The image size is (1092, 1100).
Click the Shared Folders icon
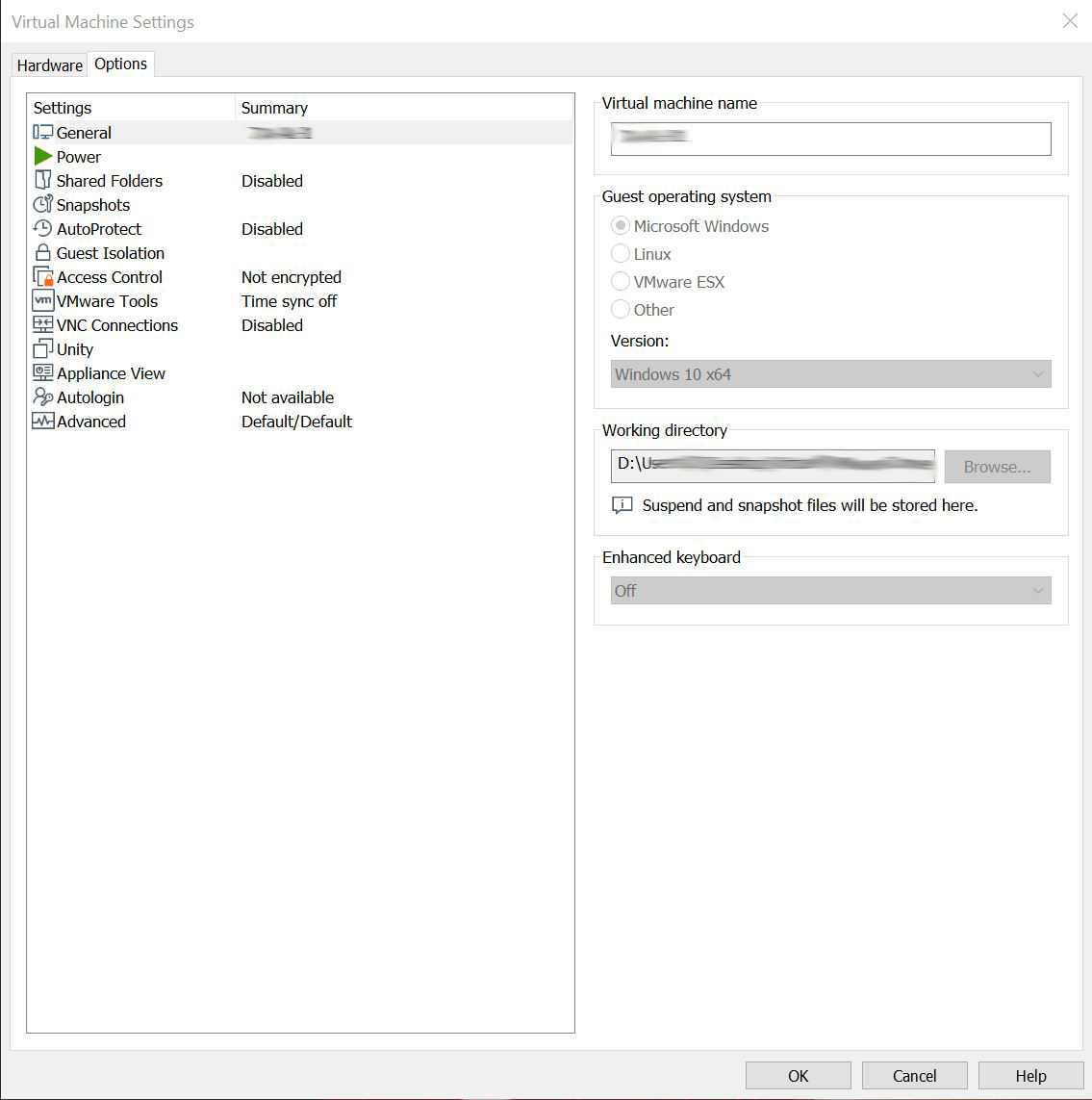42,181
